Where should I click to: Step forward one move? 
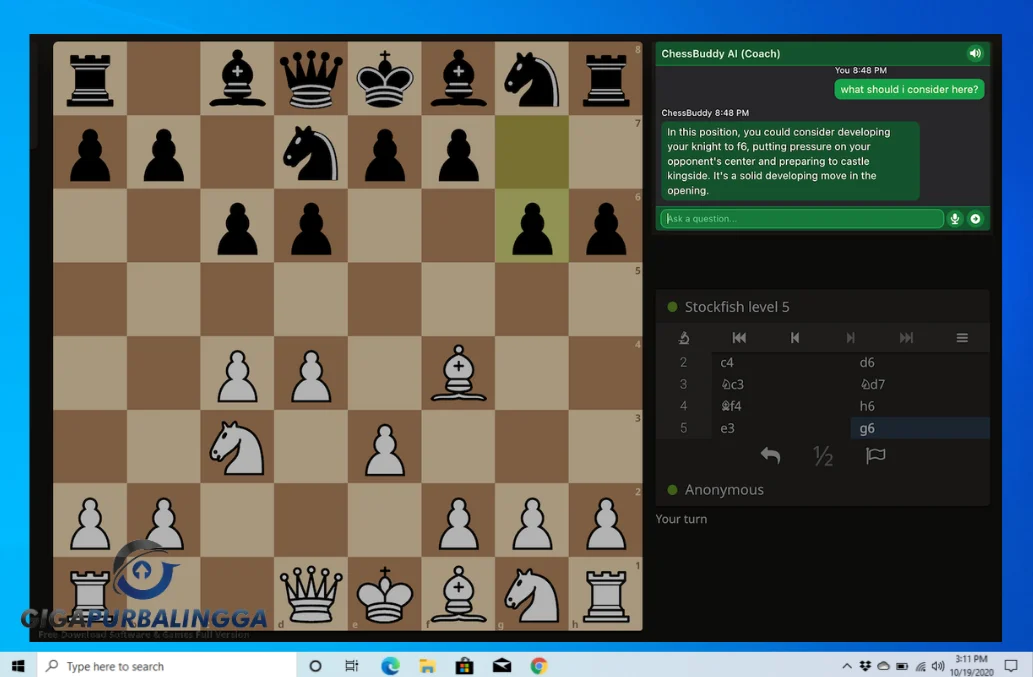[851, 338]
